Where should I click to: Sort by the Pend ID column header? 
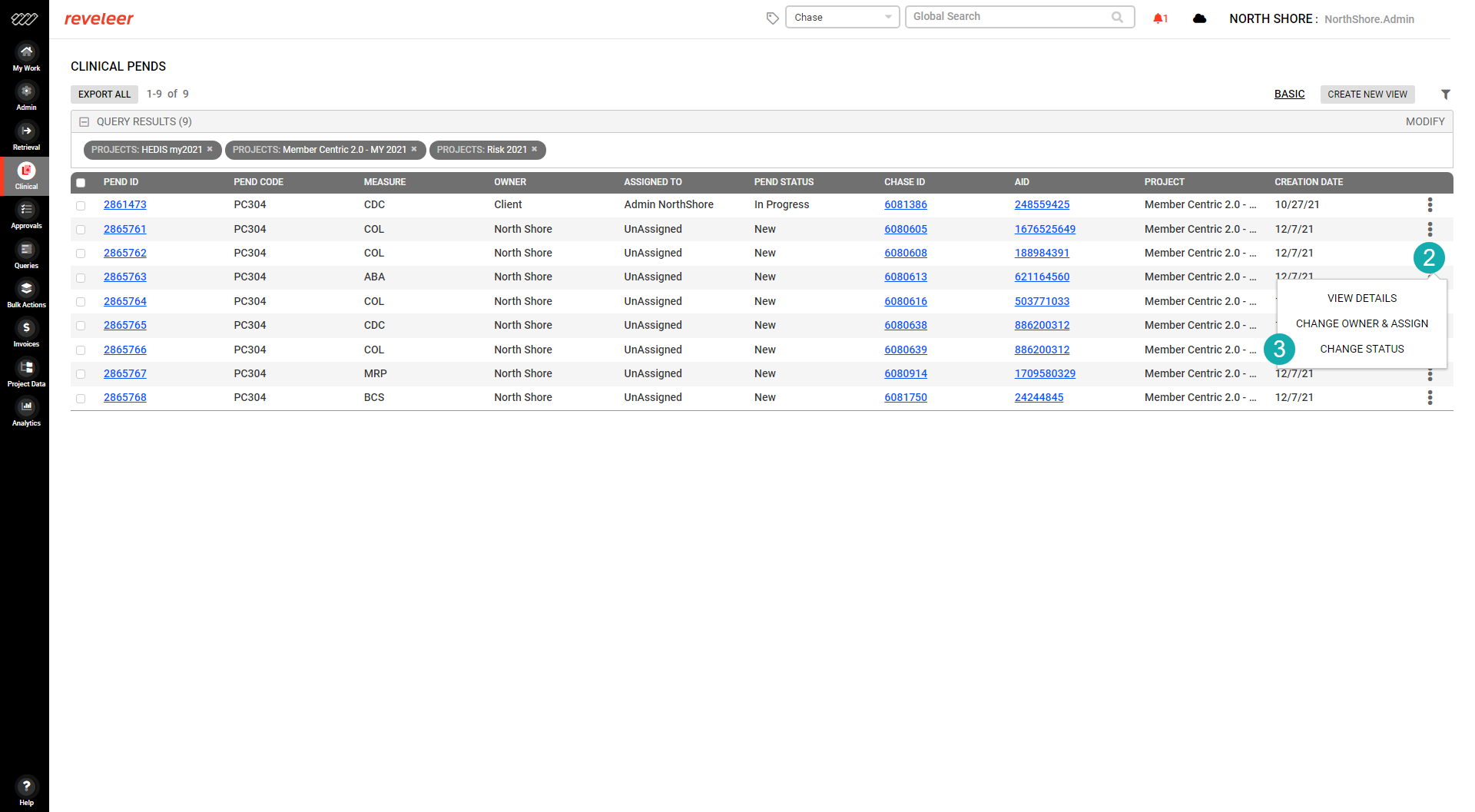121,182
